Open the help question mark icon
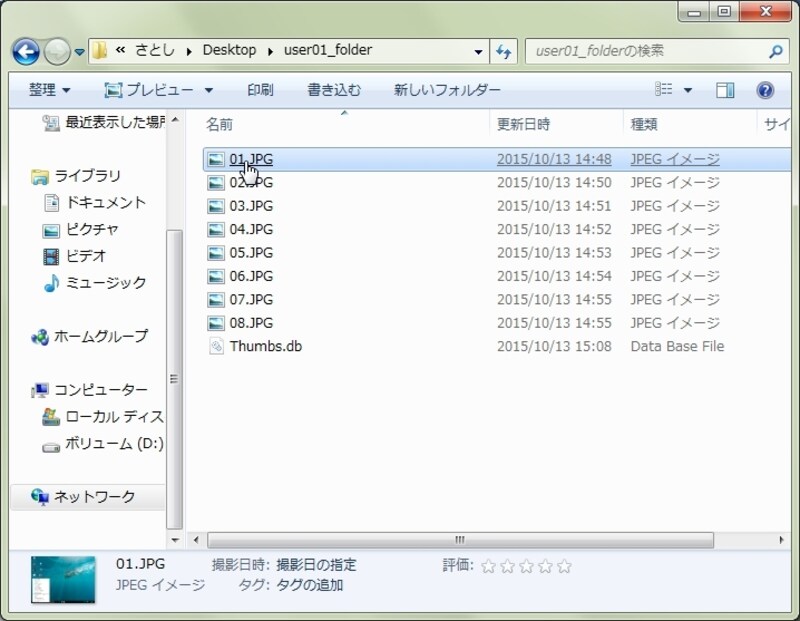Viewport: 800px width, 621px height. [x=765, y=90]
